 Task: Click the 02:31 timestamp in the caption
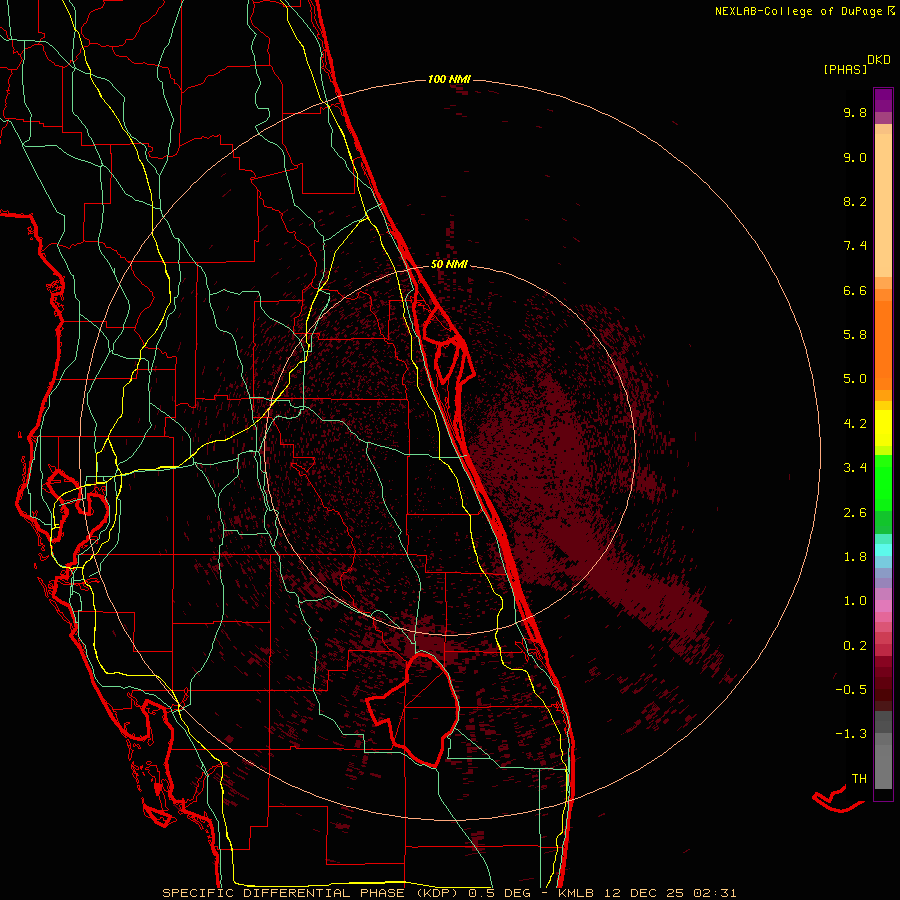point(715,893)
